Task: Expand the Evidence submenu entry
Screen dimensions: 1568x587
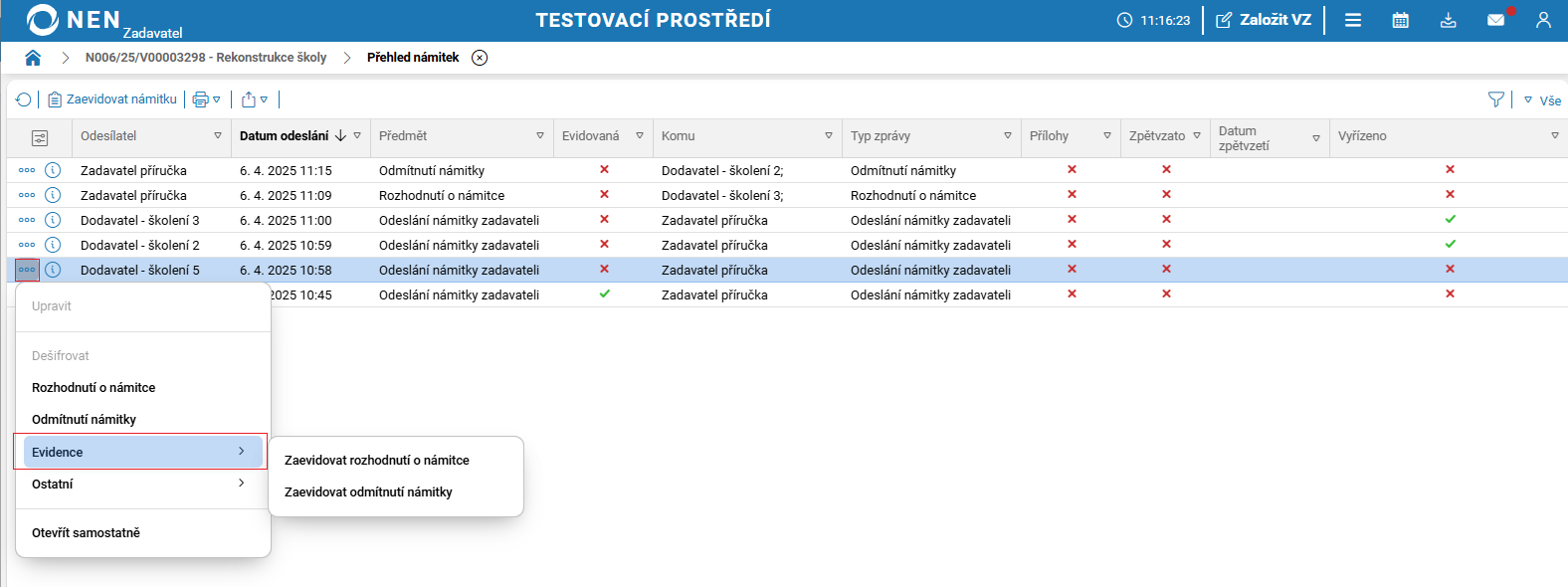Action: (x=143, y=452)
